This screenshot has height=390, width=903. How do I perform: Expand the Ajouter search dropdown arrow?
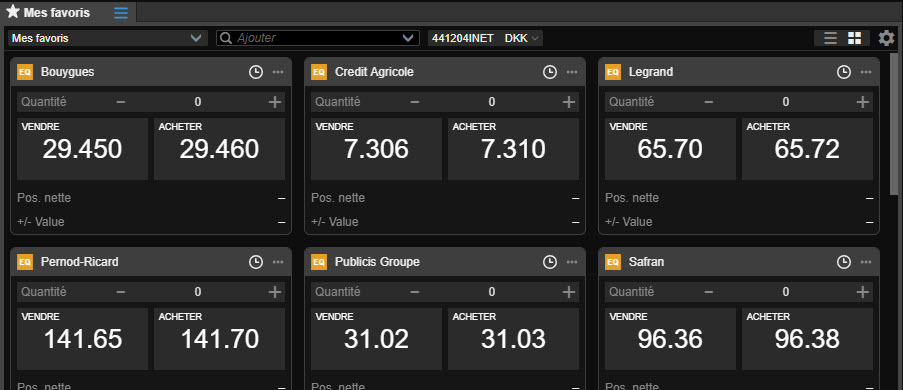click(409, 39)
